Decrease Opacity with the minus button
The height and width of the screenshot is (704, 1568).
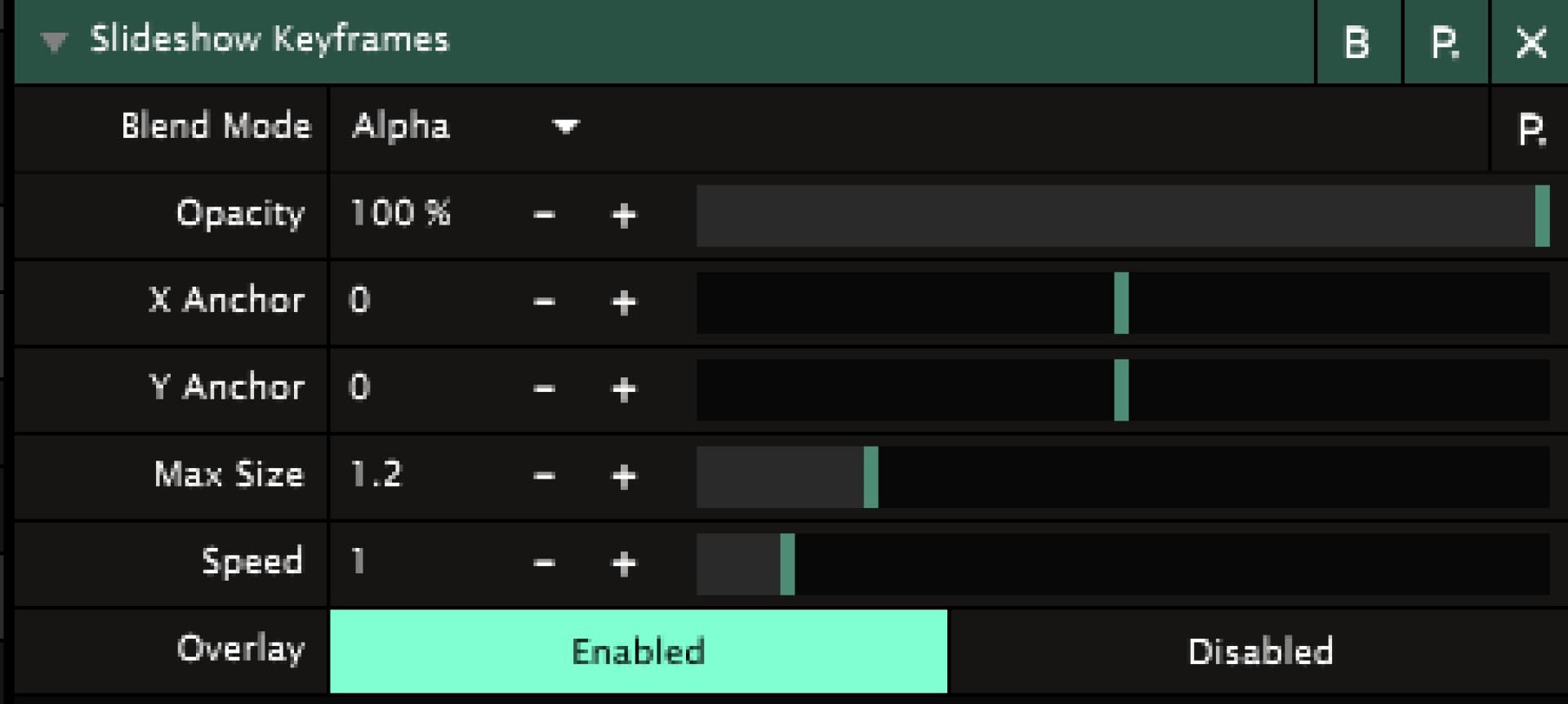point(544,216)
